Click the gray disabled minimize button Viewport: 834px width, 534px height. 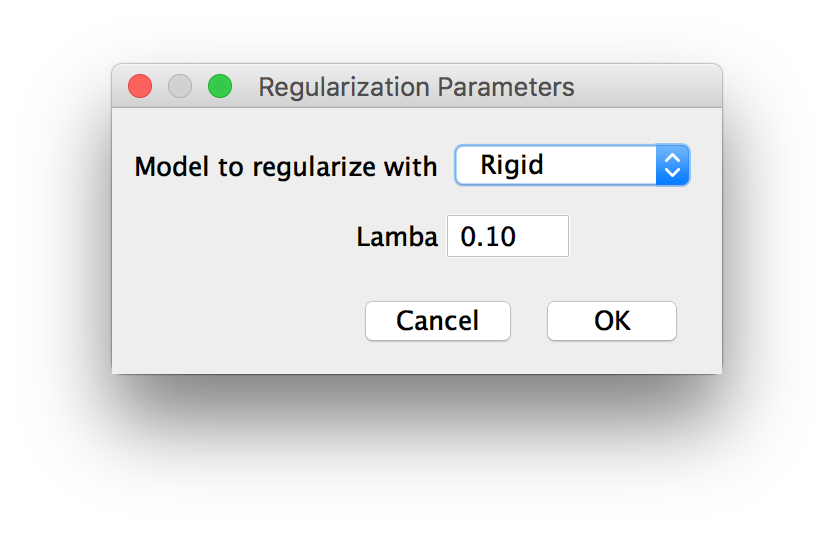click(180, 86)
